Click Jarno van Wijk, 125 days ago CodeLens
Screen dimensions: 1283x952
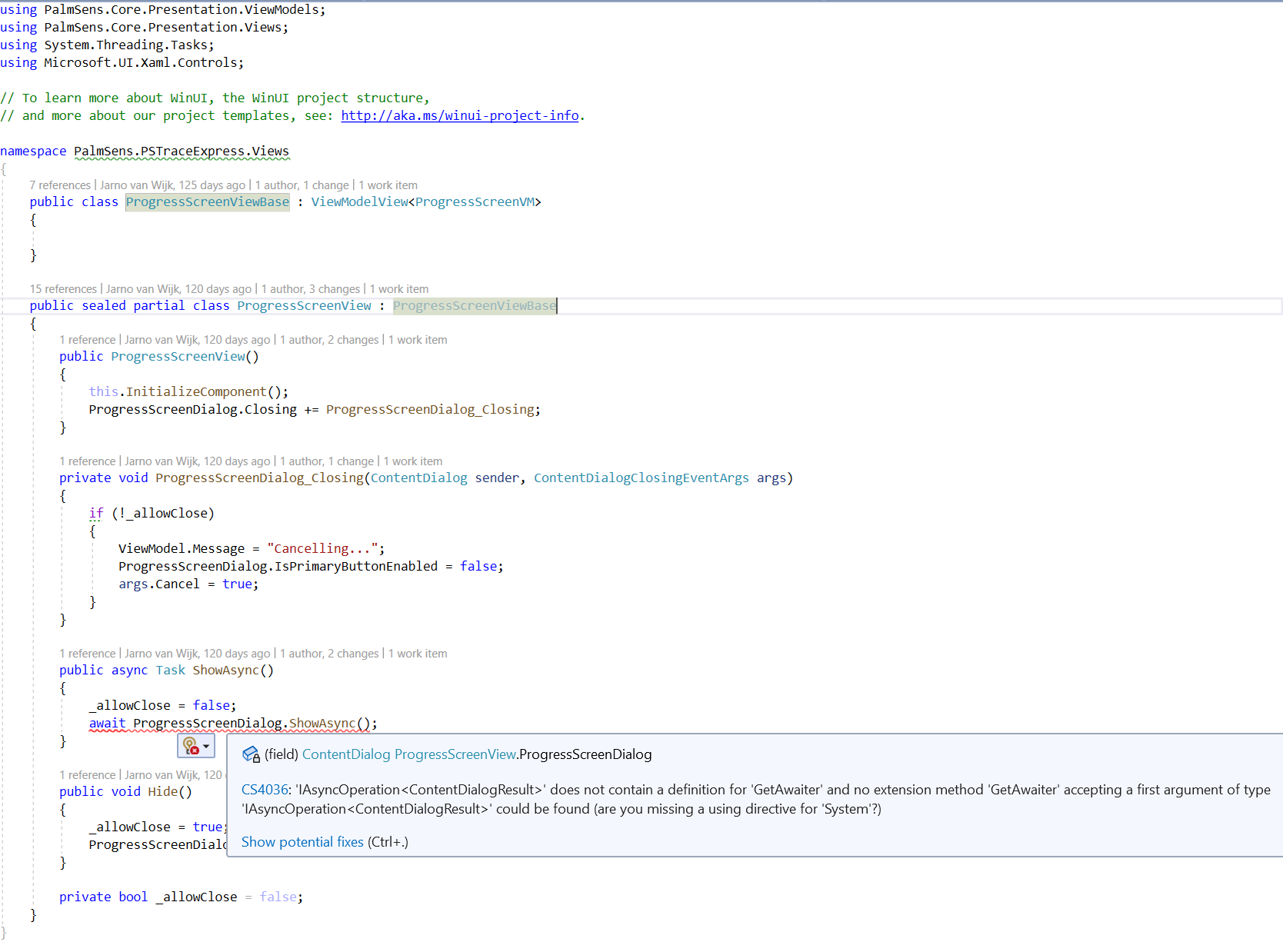[x=173, y=185]
